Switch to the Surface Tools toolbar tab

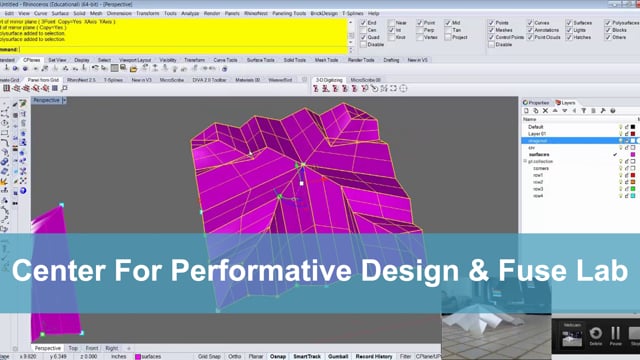click(260, 60)
